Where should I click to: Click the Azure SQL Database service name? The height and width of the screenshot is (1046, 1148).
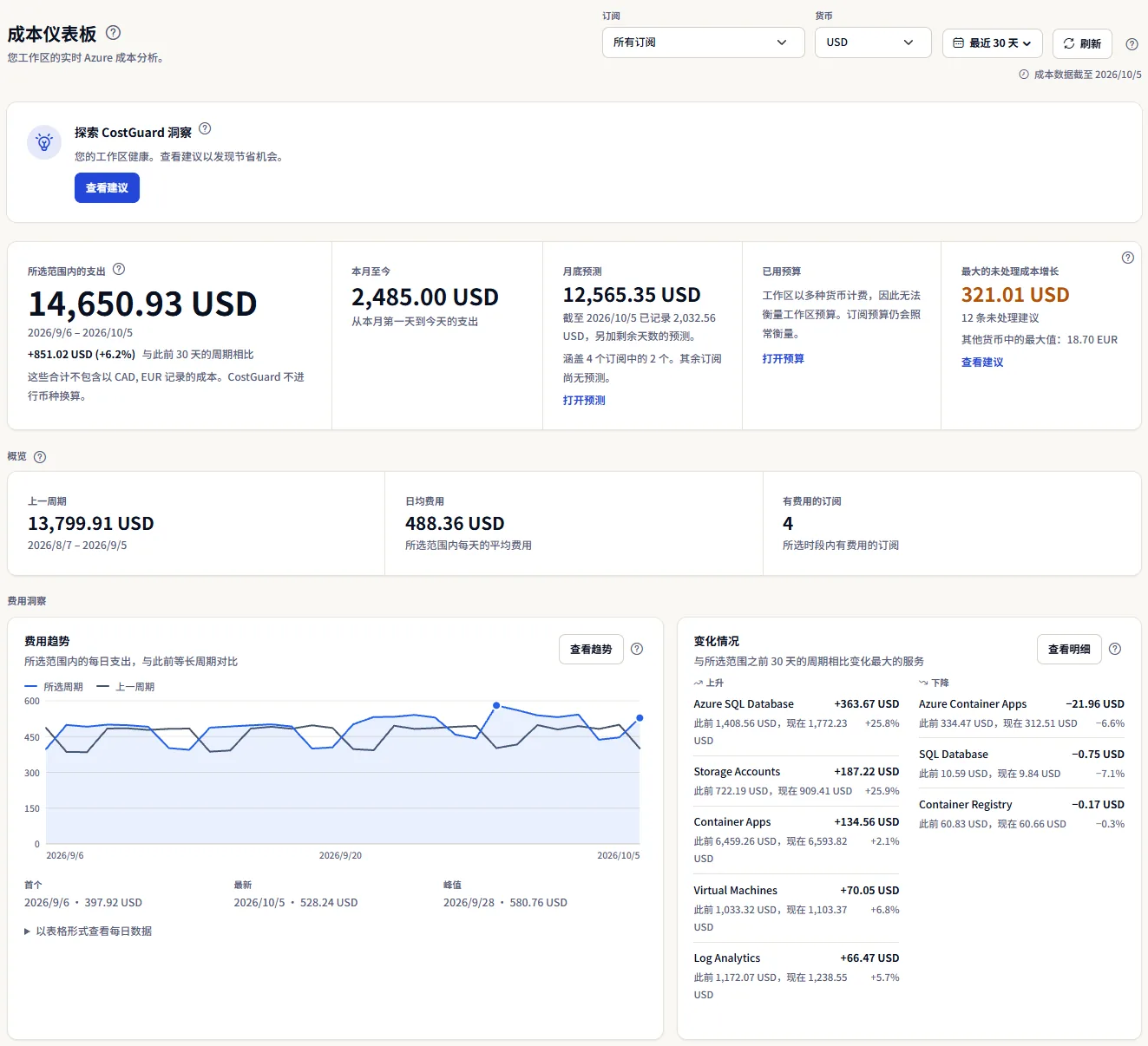(744, 704)
